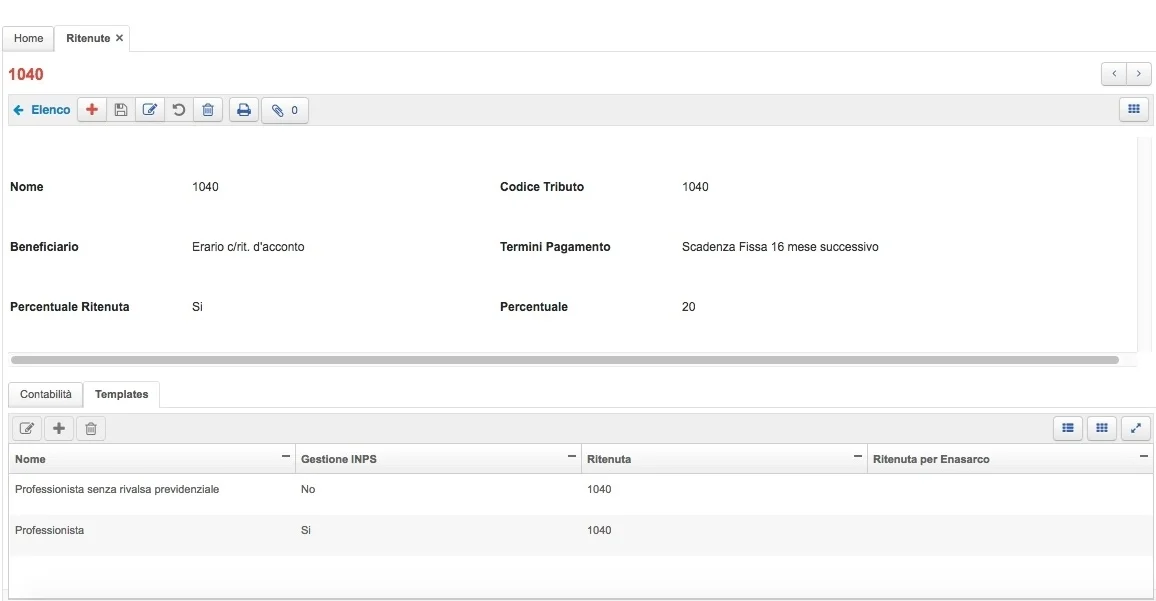1156x601 pixels.
Task: Go back to Elenco list
Action: (42, 110)
